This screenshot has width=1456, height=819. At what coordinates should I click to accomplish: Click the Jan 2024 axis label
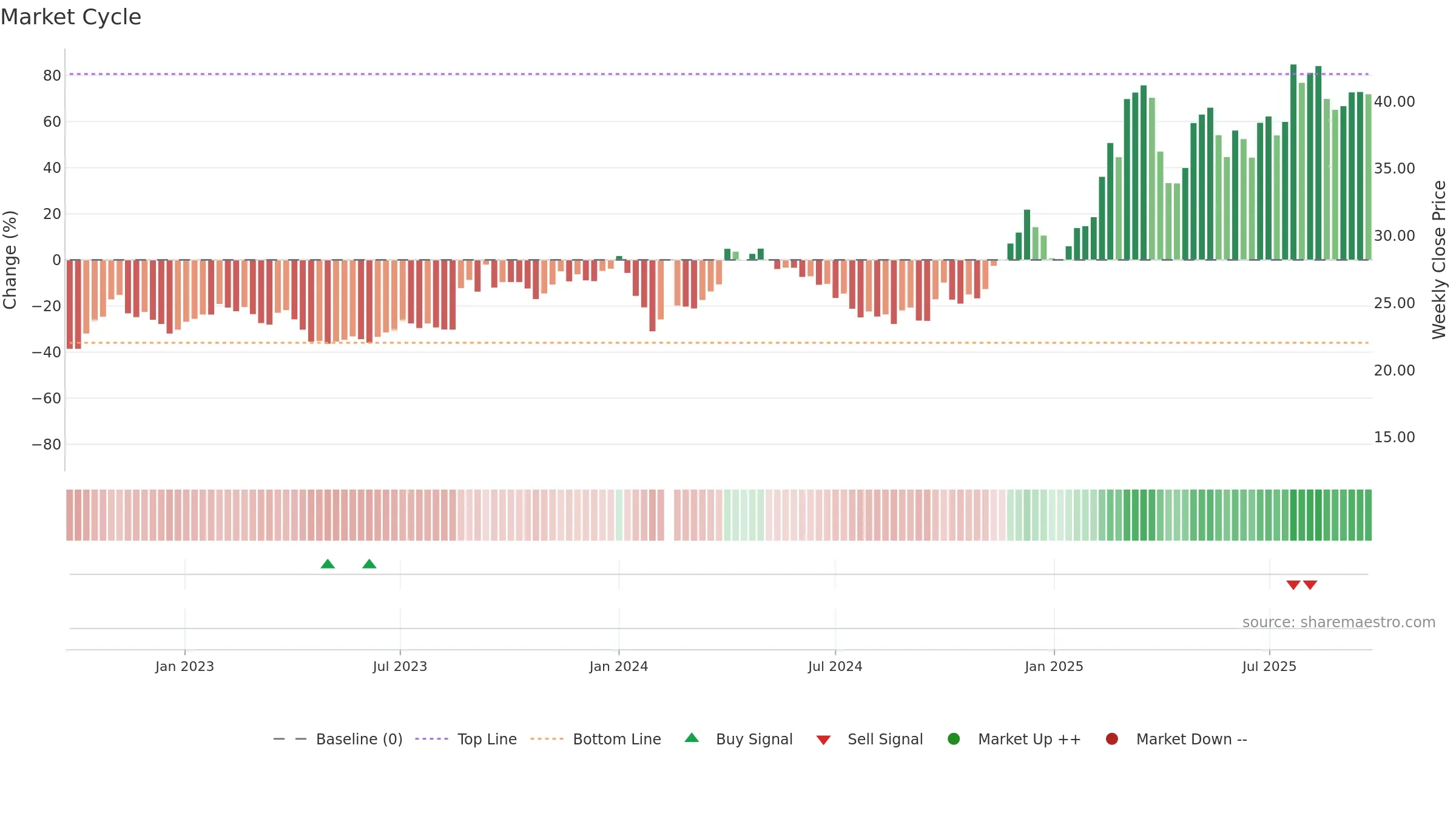[x=619, y=666]
